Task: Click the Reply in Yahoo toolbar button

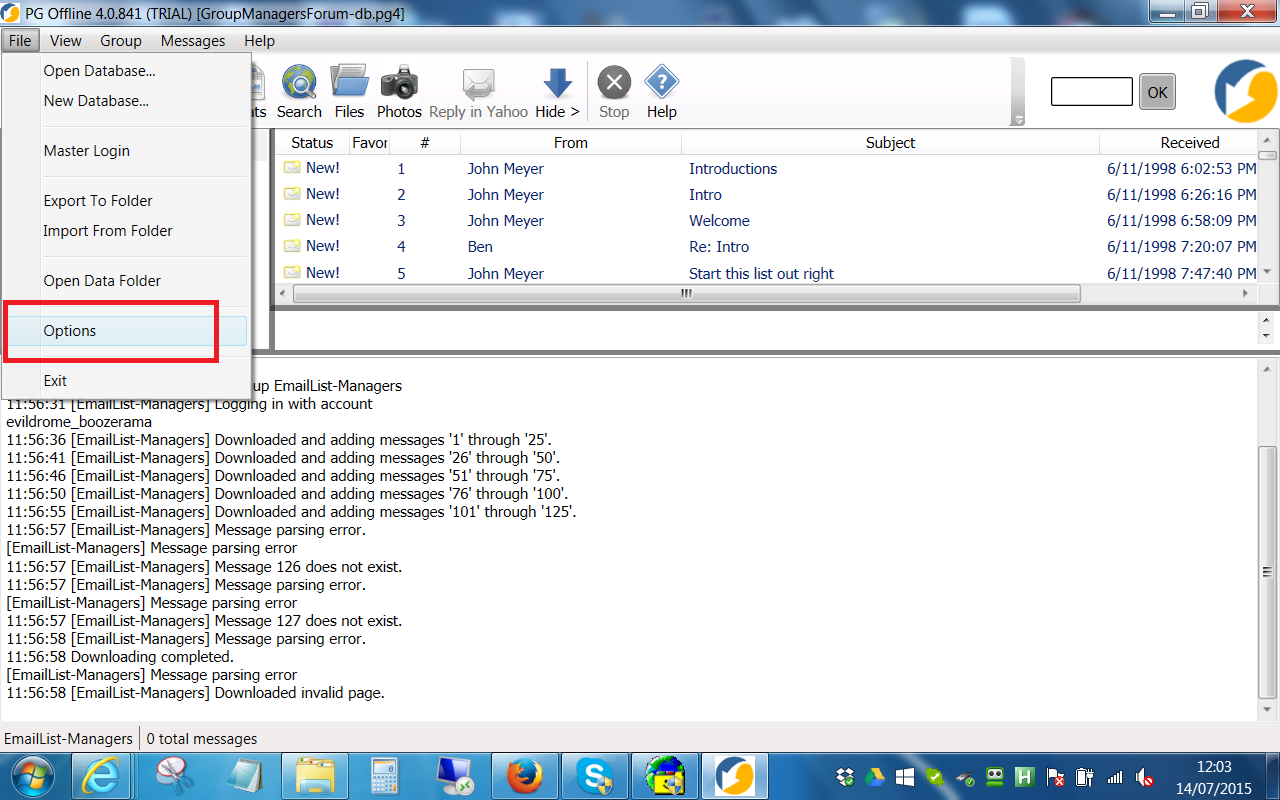Action: tap(478, 91)
